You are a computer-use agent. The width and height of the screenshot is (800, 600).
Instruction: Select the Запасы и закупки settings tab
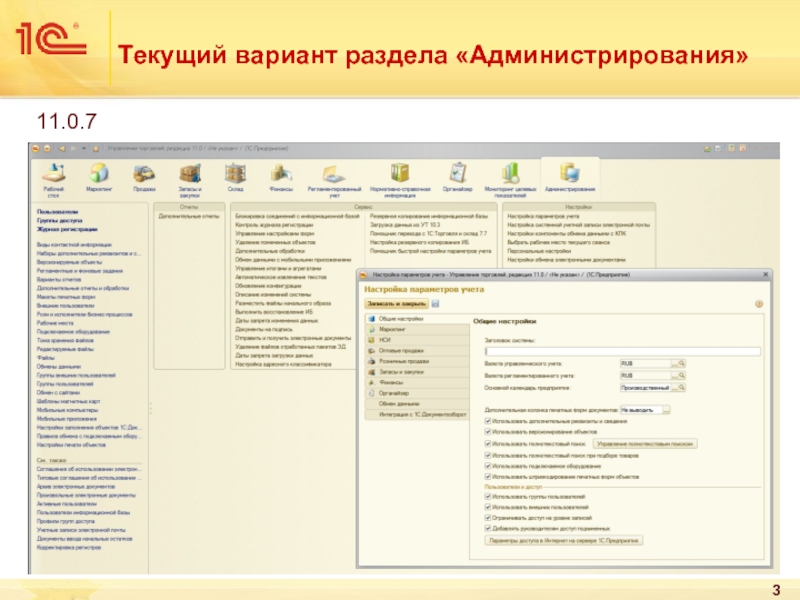tap(400, 372)
